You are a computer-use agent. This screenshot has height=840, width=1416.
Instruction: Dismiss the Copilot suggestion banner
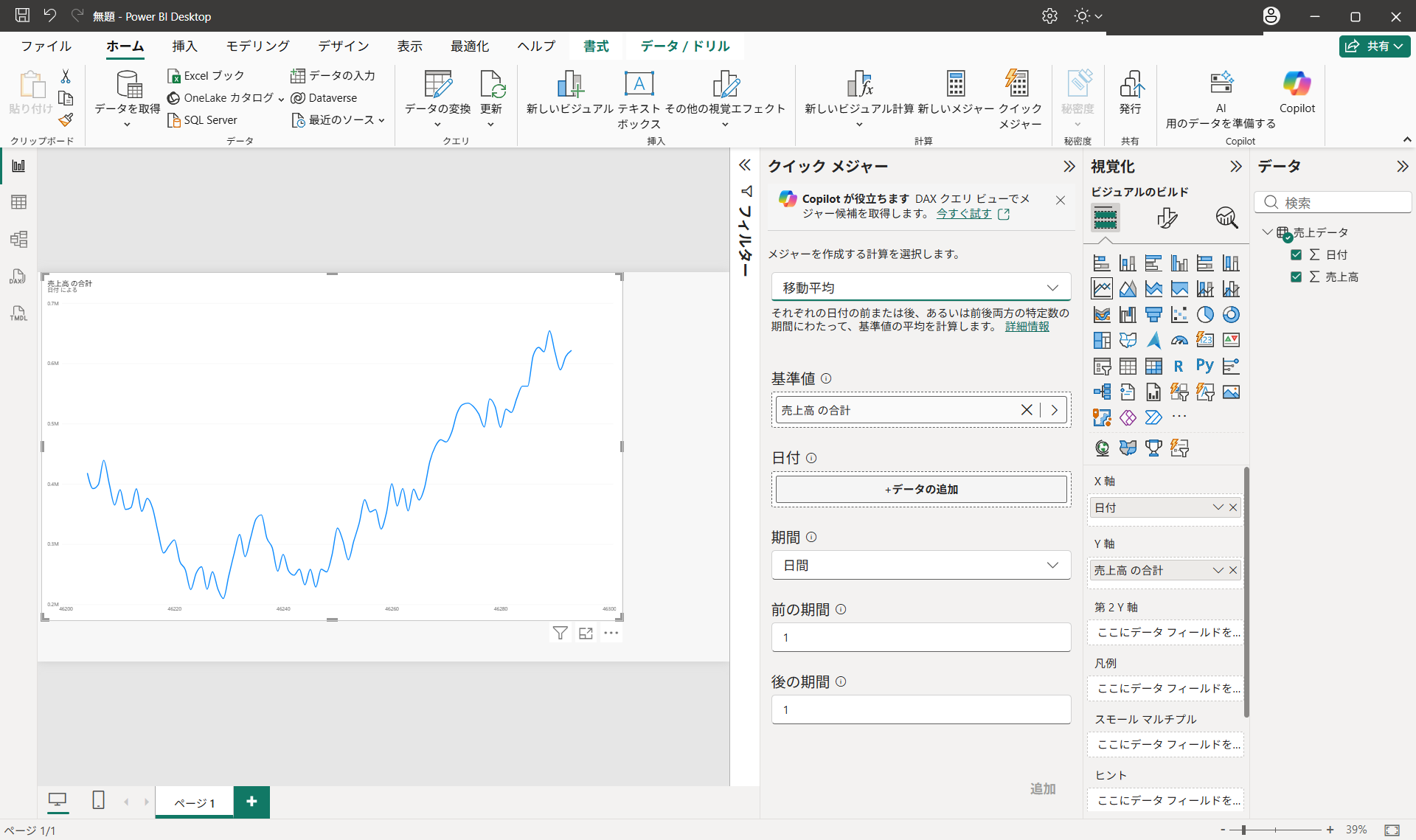(1060, 200)
